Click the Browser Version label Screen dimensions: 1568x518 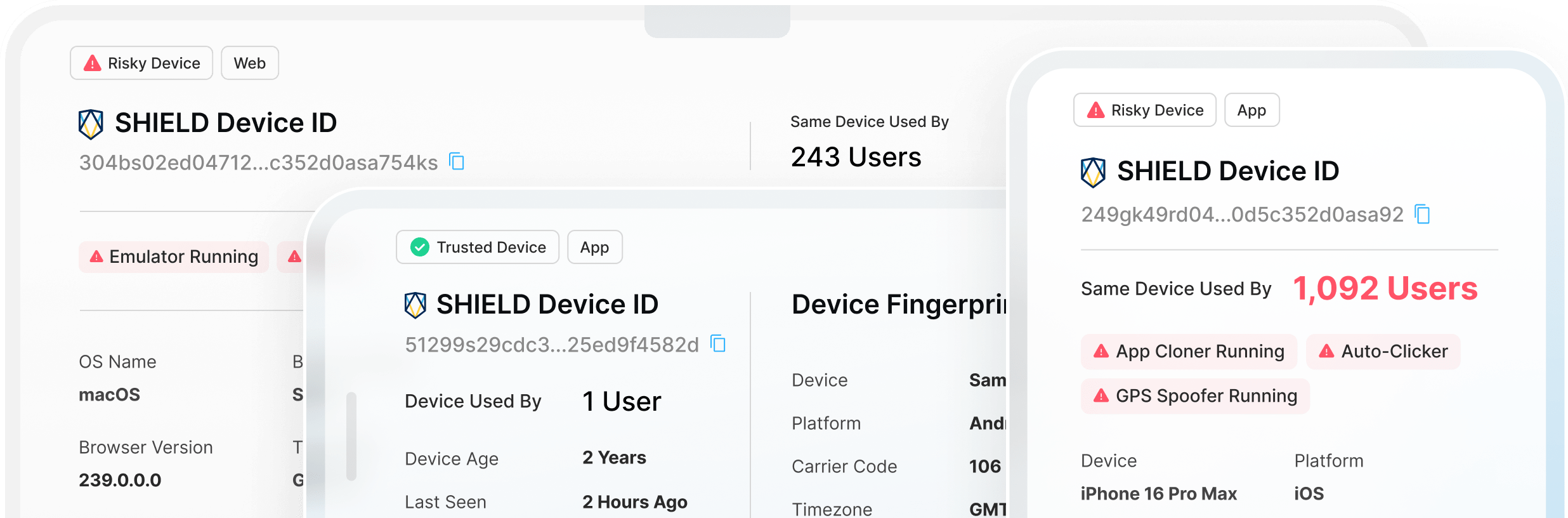(146, 448)
